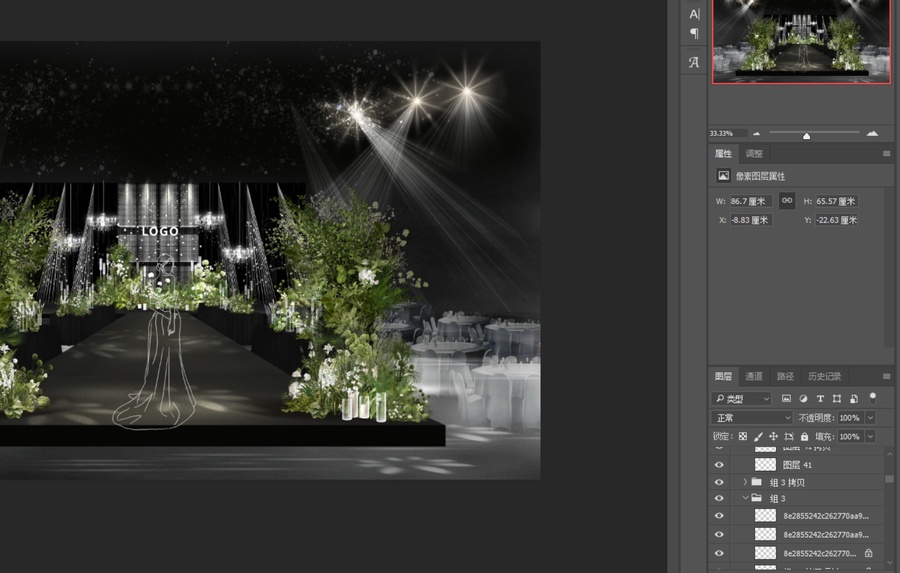
Task: Click the 组 3 拷贝 folder icon
Action: pos(757,482)
